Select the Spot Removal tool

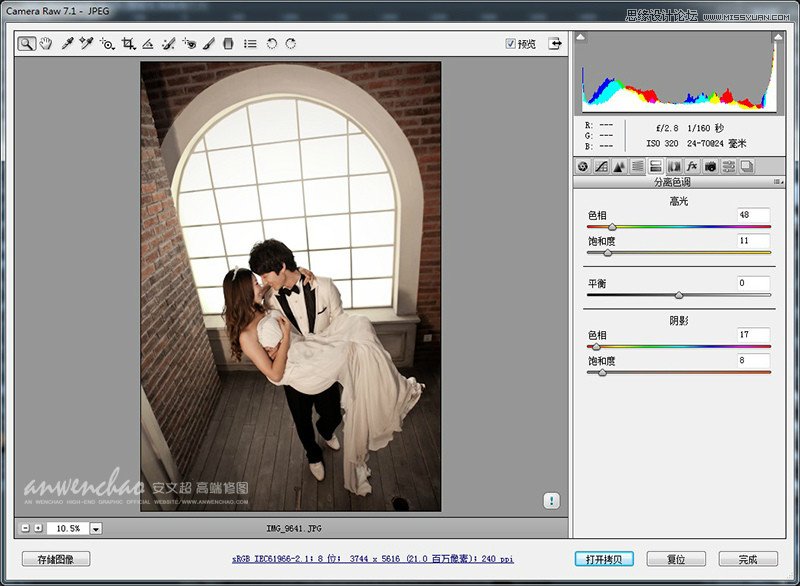pyautogui.click(x=168, y=43)
